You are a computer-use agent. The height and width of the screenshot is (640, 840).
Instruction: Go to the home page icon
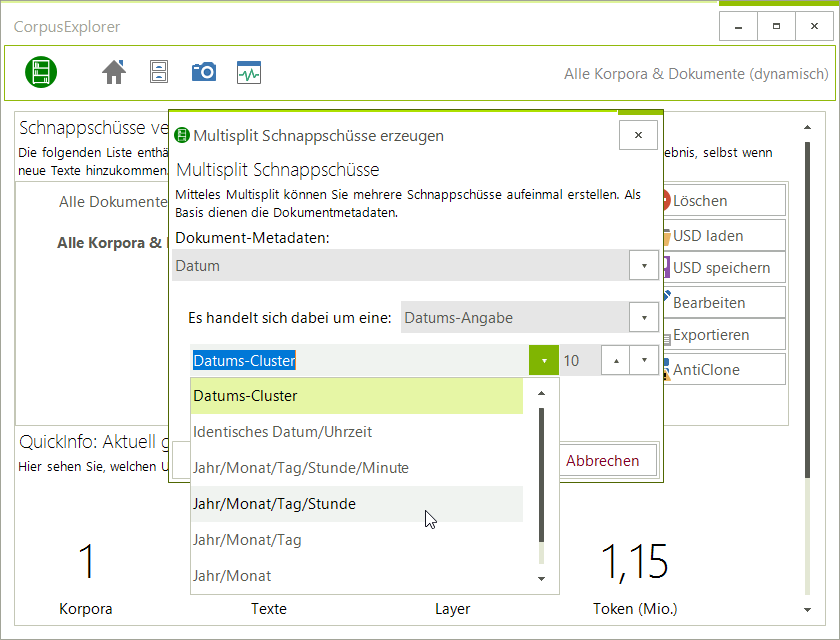(x=114, y=72)
